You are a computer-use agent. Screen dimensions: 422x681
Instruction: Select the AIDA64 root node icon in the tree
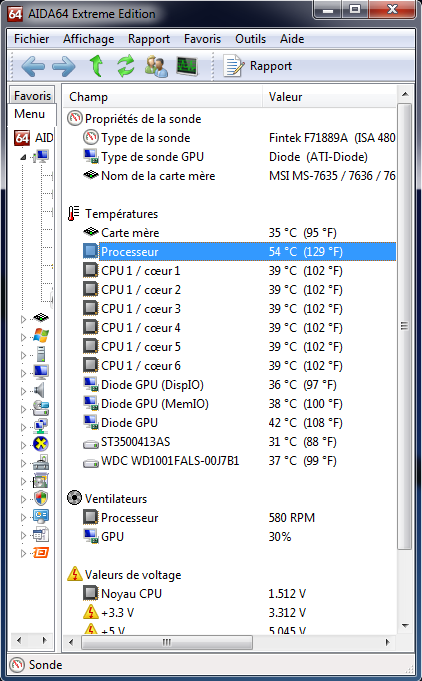click(22, 138)
